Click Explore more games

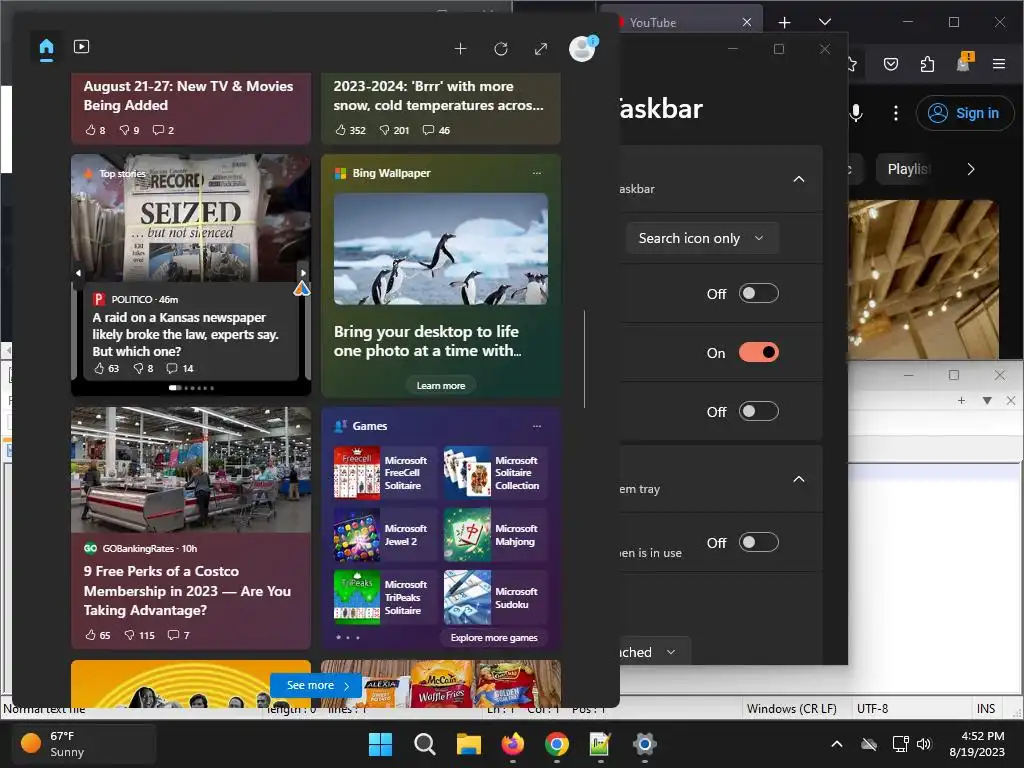coord(494,637)
